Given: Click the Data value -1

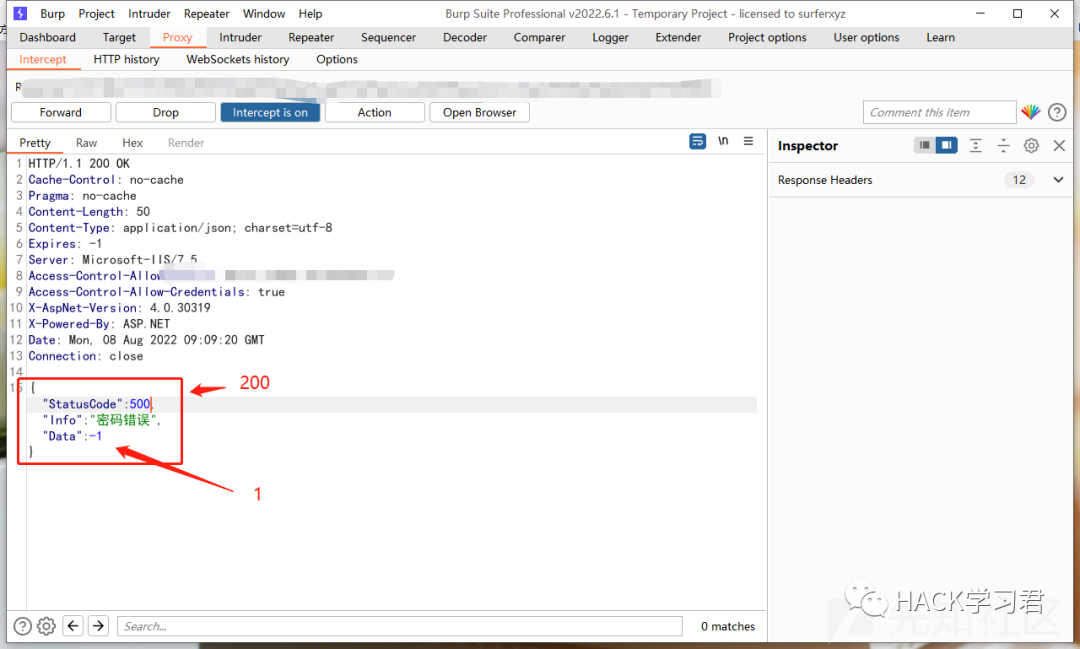Looking at the screenshot, I should [x=95, y=436].
